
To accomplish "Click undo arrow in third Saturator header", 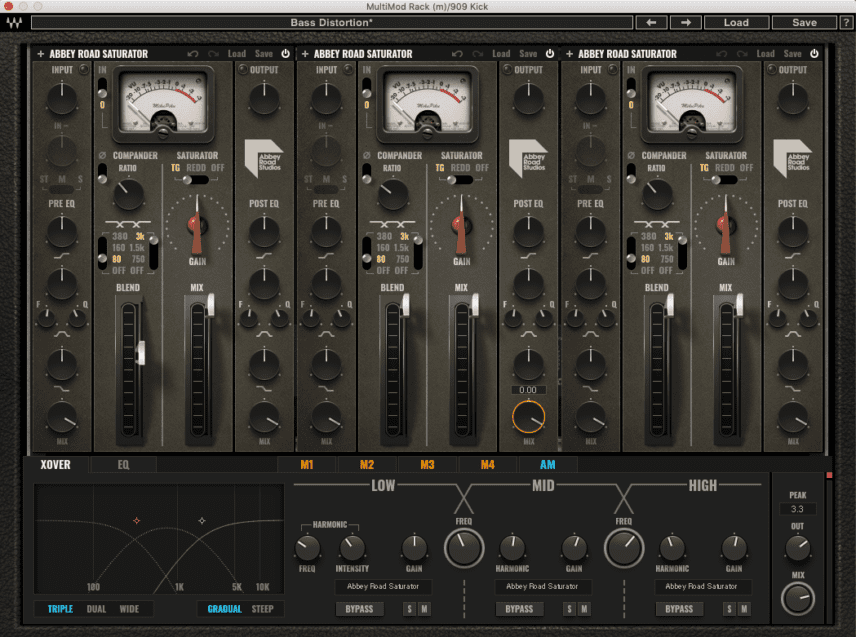I will 721,53.
